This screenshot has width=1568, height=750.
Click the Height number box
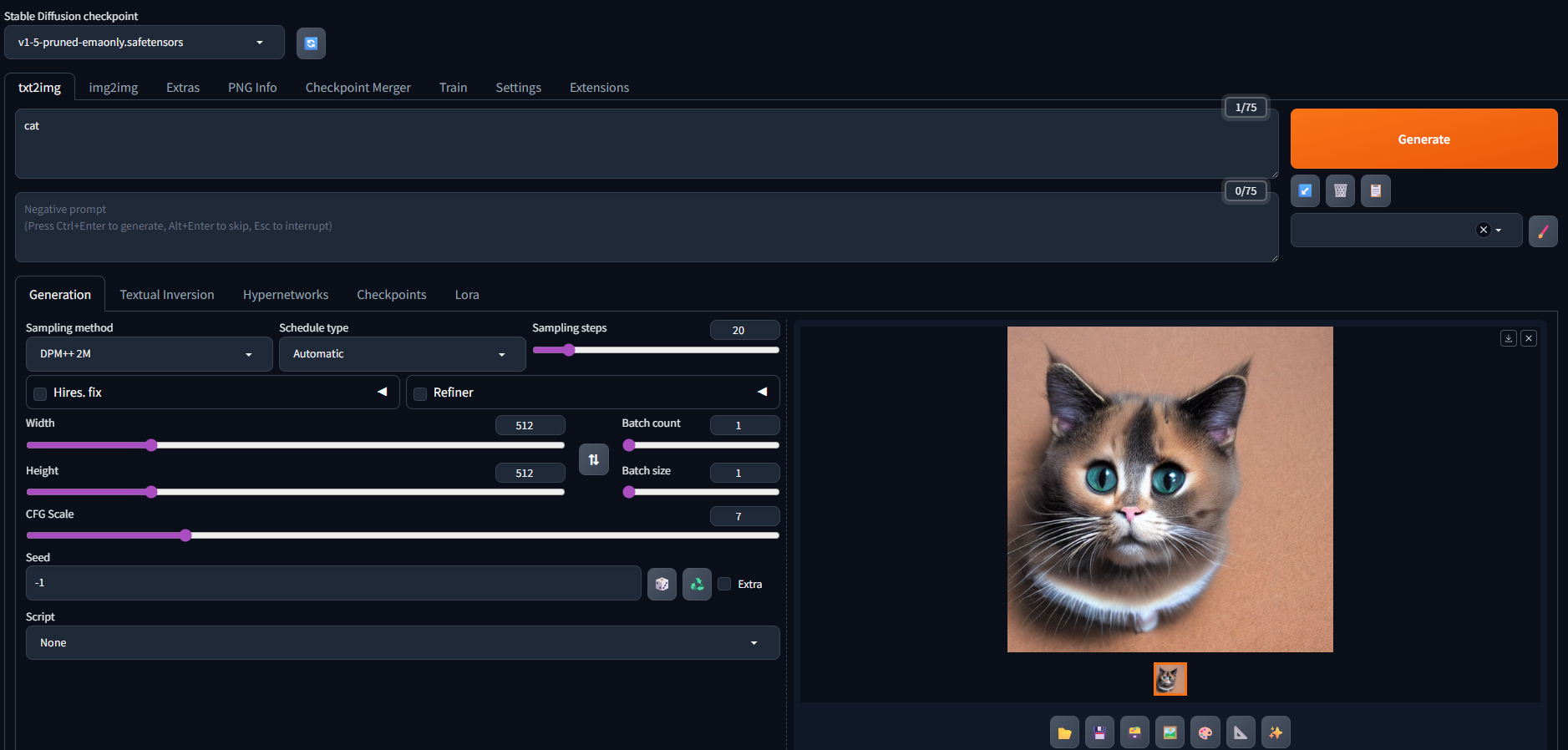click(x=530, y=473)
